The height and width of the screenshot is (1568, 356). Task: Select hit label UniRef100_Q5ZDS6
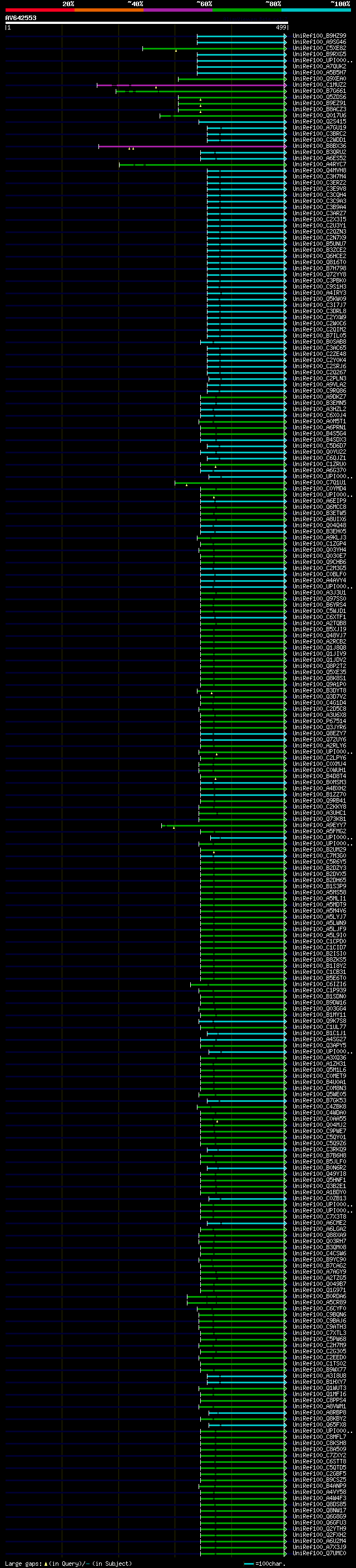click(x=319, y=97)
